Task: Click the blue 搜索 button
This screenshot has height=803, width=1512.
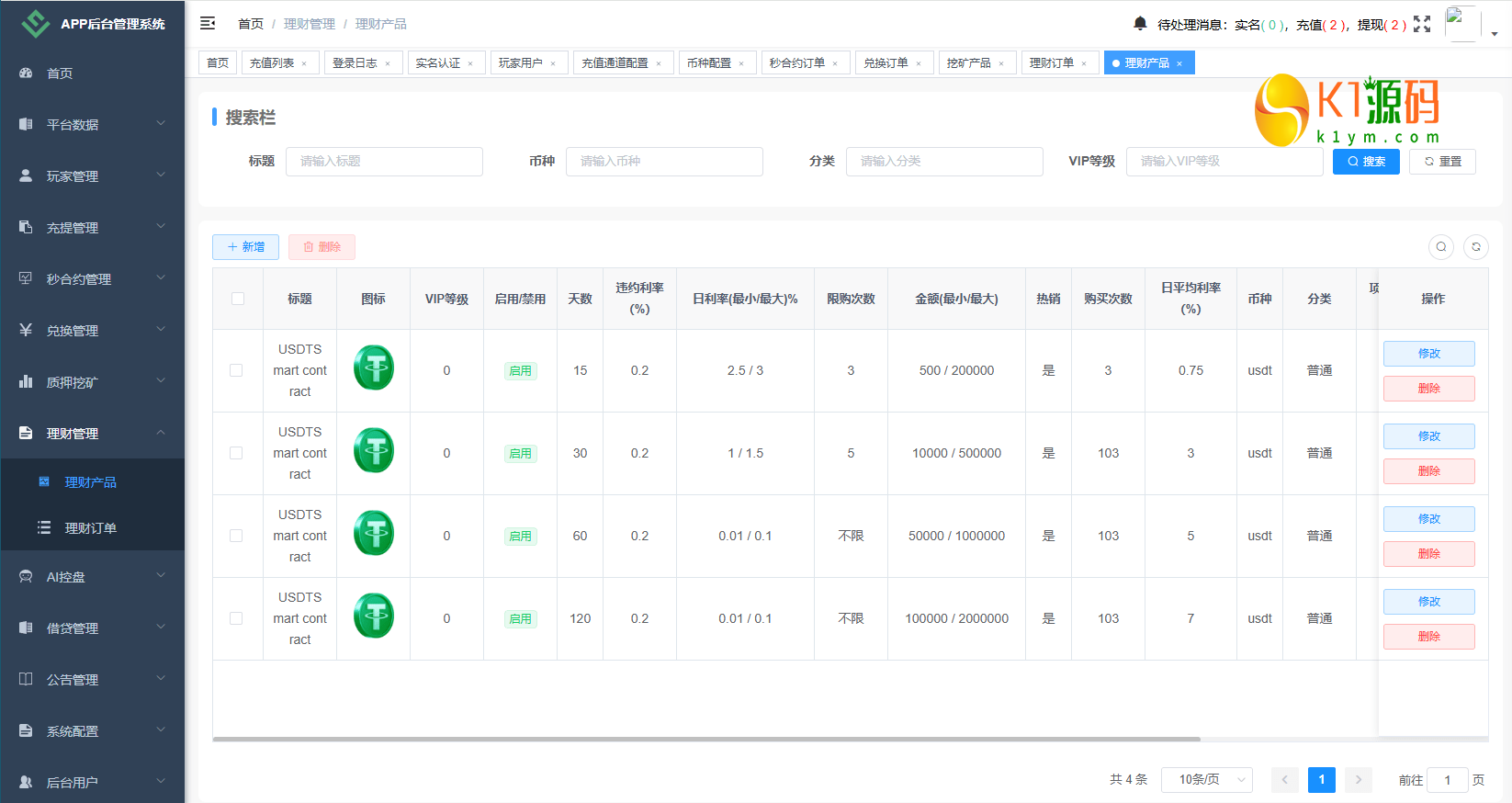Action: (x=1366, y=162)
